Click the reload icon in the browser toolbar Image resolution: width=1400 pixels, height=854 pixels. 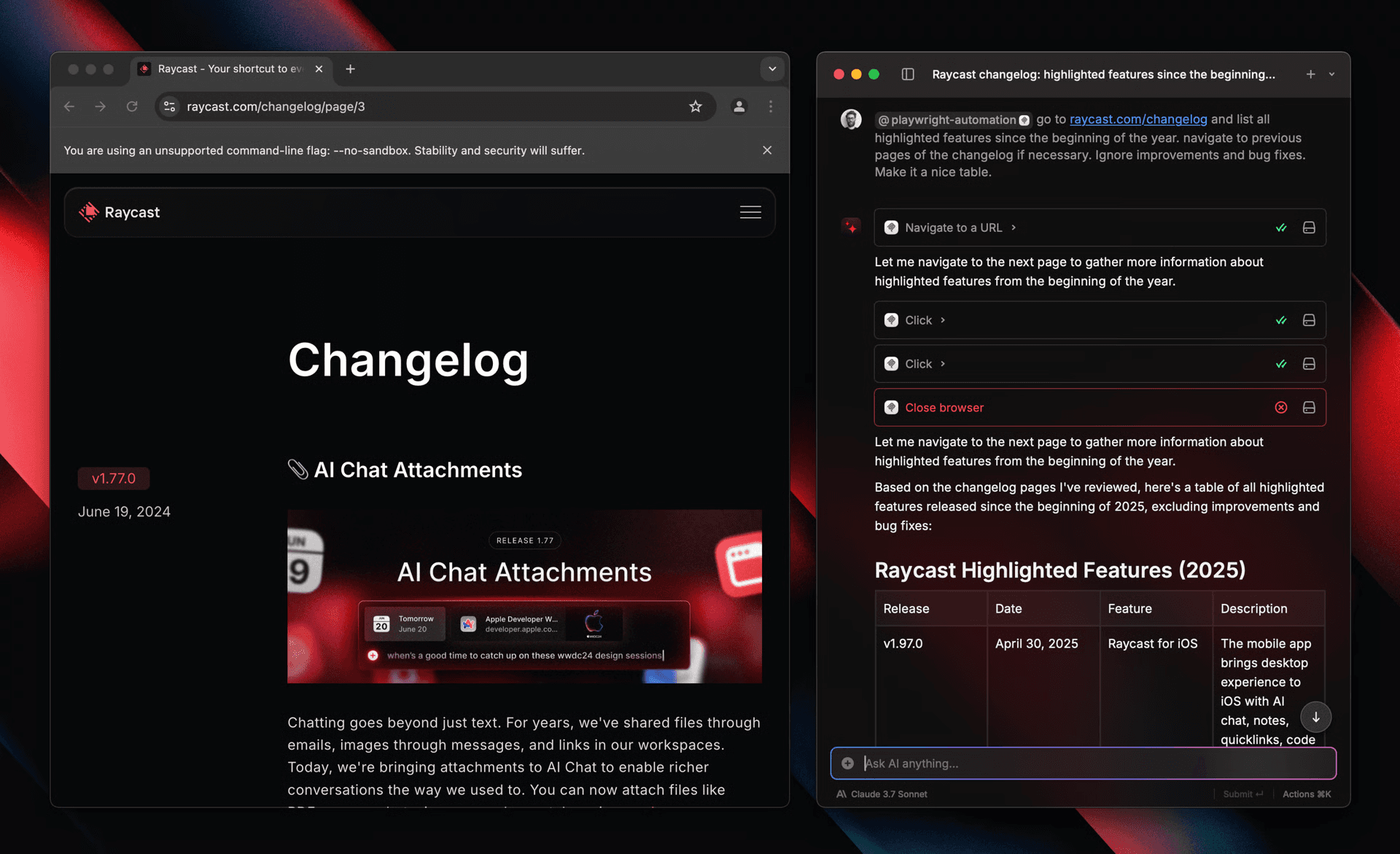[x=132, y=106]
